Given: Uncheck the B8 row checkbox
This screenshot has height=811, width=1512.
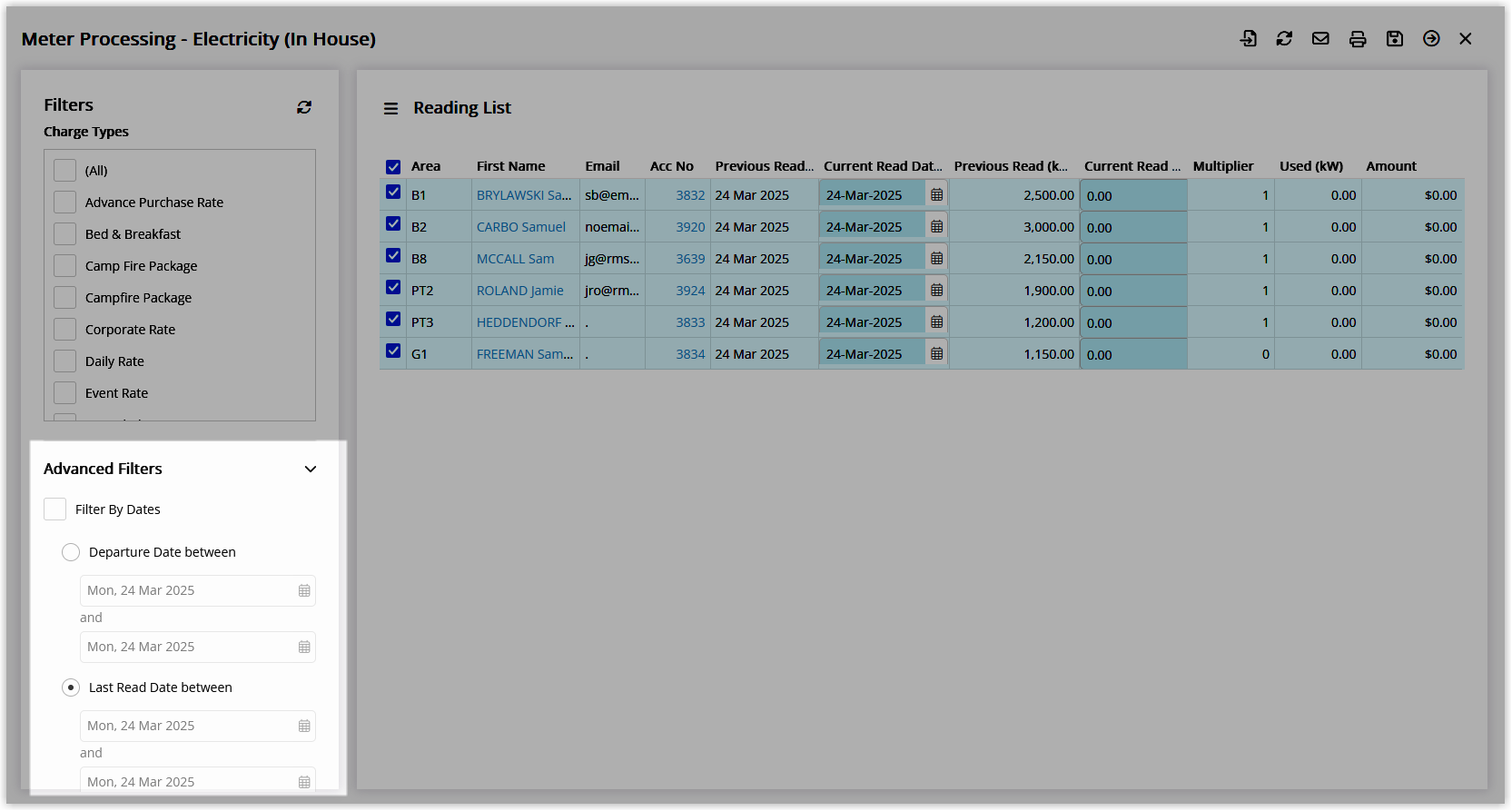Looking at the screenshot, I should pos(393,255).
